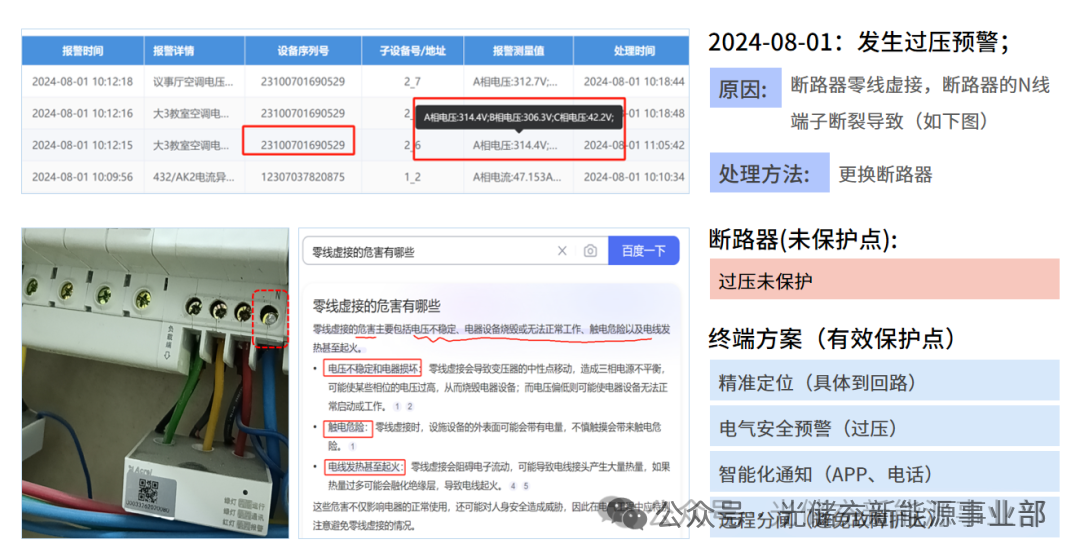Viewport: 1080px width, 557px height.
Task: Click the 处理方法: label box
Action: click(x=769, y=173)
